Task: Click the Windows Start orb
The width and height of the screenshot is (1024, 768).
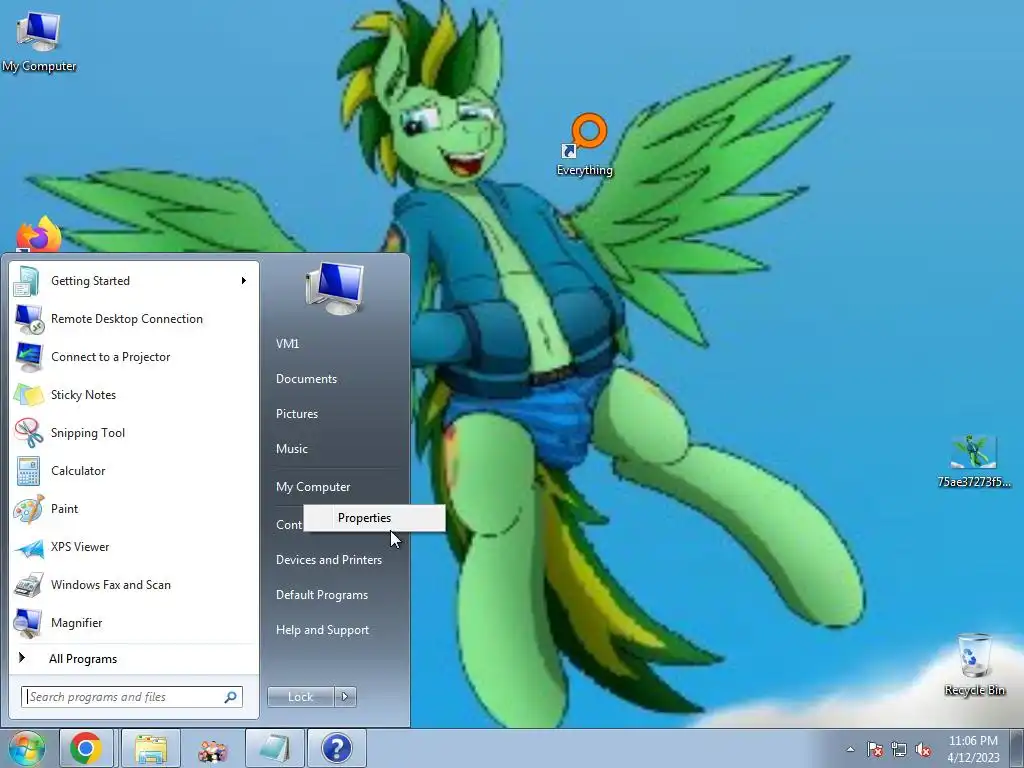Action: point(26,748)
